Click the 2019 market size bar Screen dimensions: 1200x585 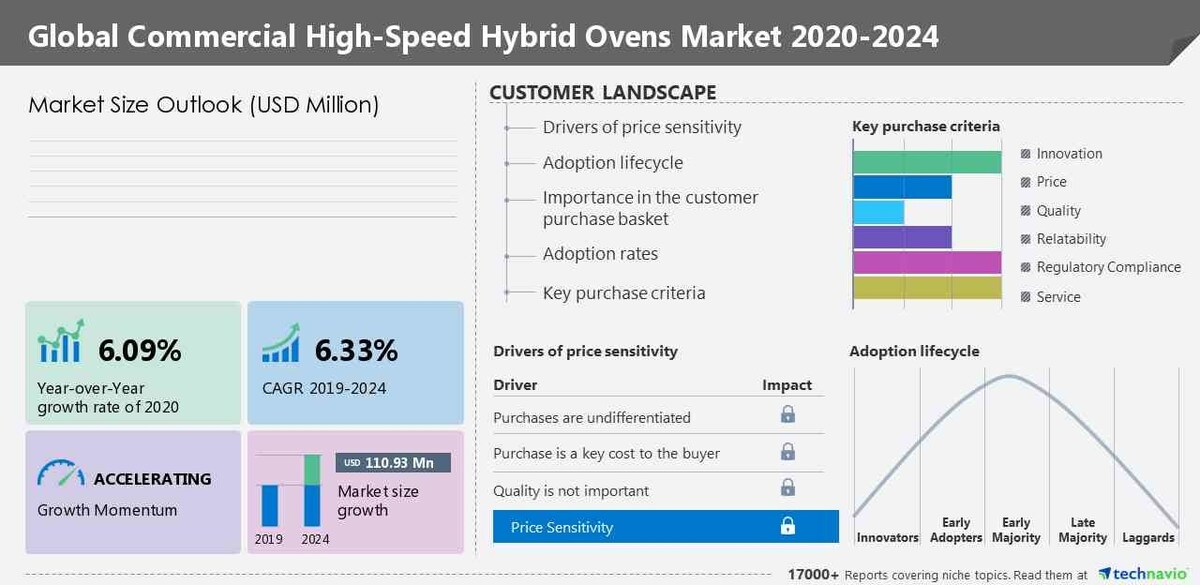pos(270,506)
